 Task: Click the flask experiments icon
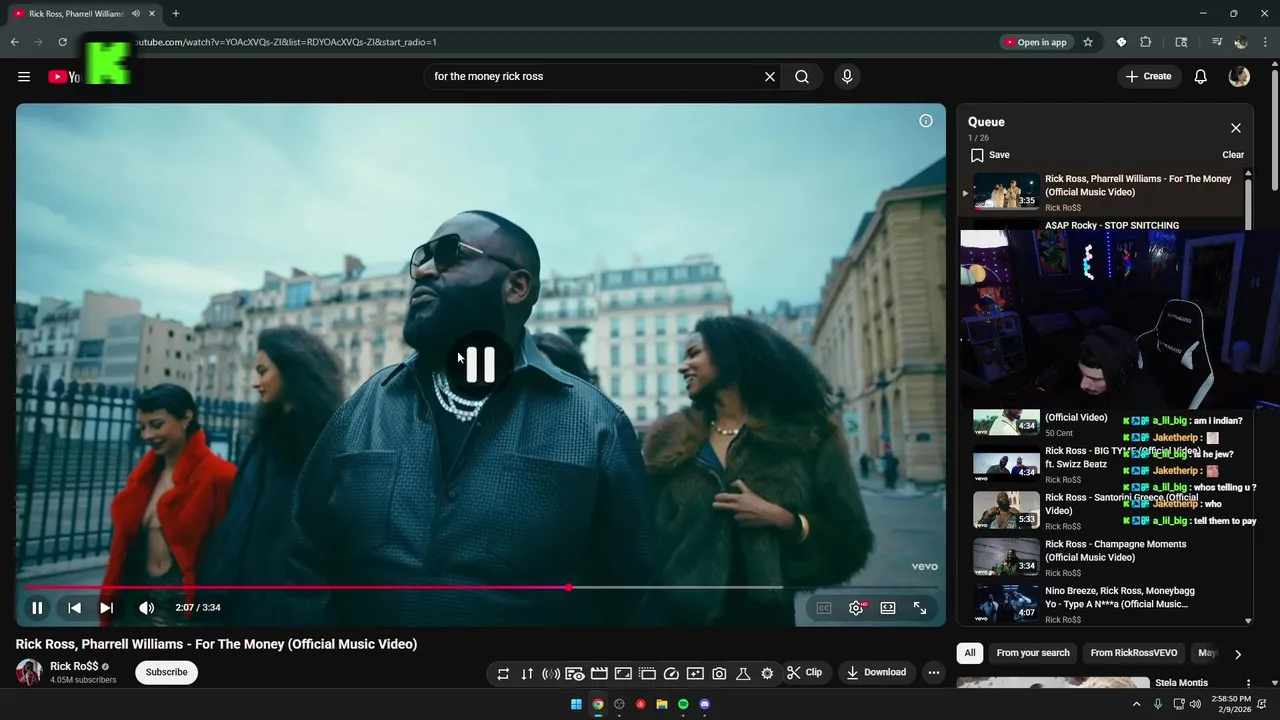tap(743, 674)
